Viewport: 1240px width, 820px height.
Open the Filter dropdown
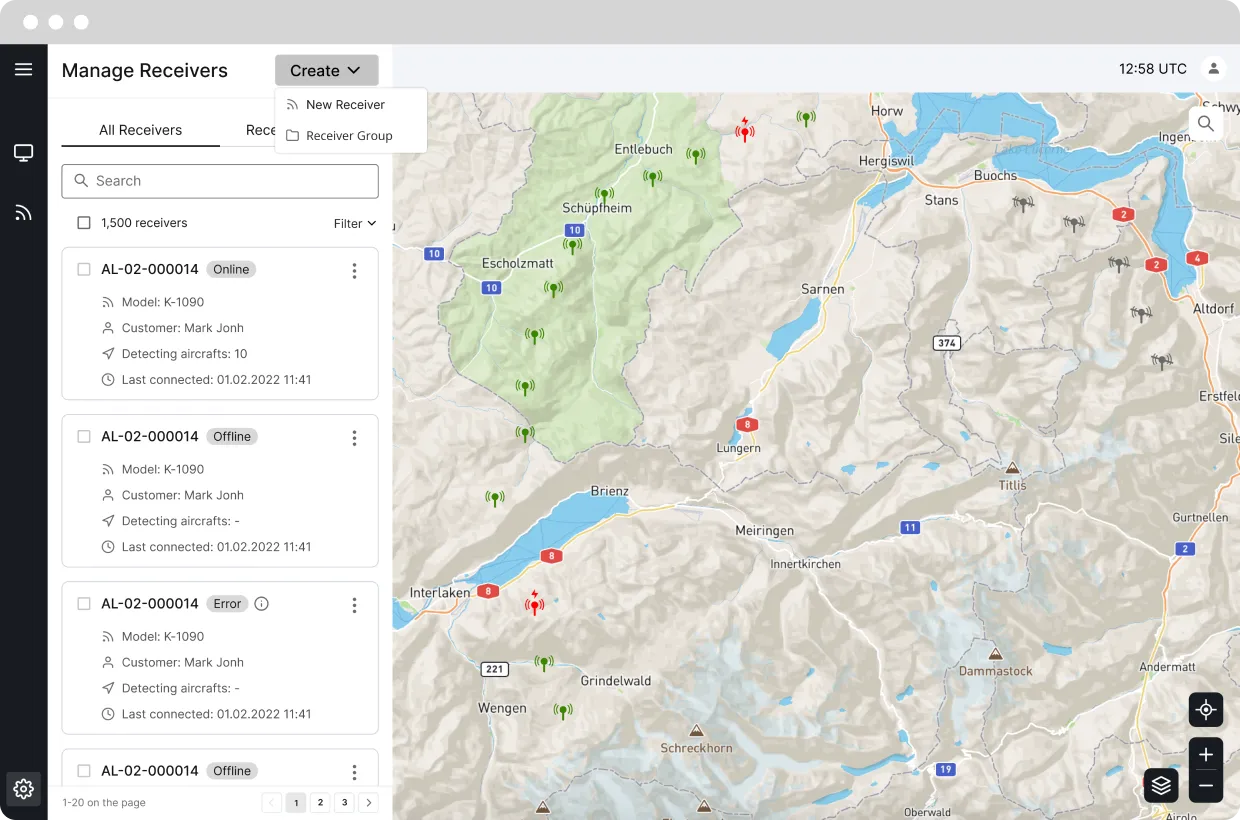[354, 223]
